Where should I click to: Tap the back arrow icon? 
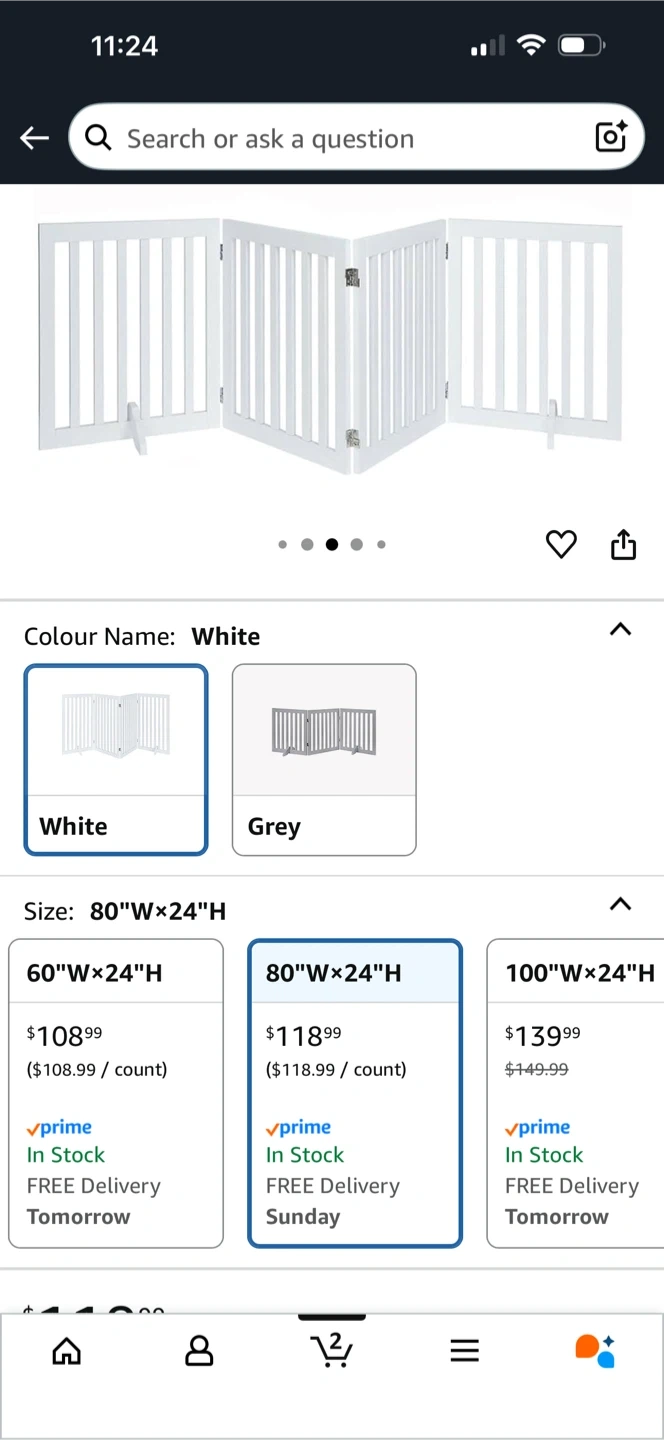tap(34, 138)
